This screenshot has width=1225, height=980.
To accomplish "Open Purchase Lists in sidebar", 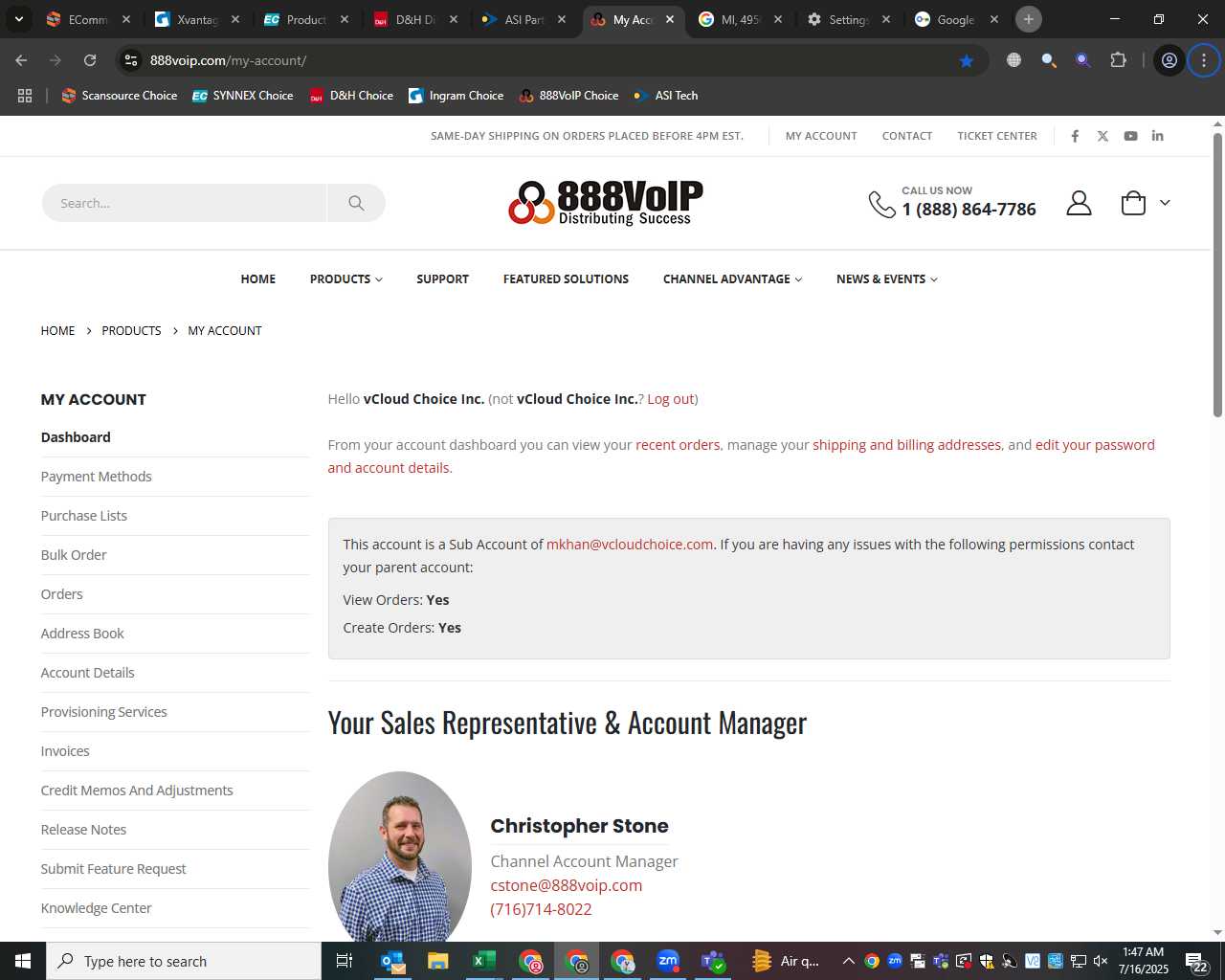I will (84, 516).
